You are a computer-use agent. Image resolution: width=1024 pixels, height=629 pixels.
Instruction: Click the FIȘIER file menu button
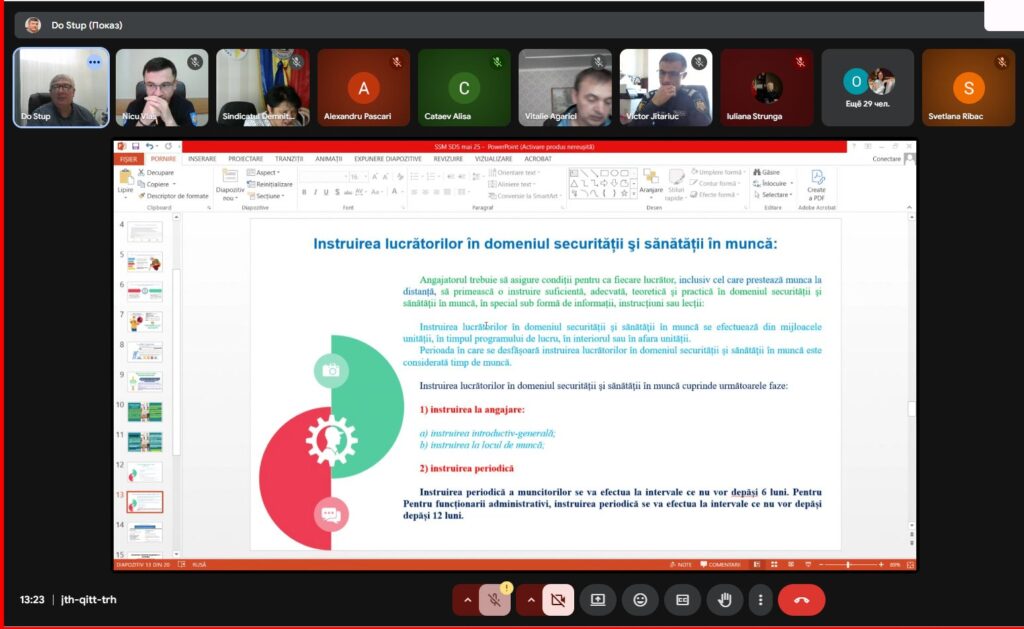[x=129, y=158]
